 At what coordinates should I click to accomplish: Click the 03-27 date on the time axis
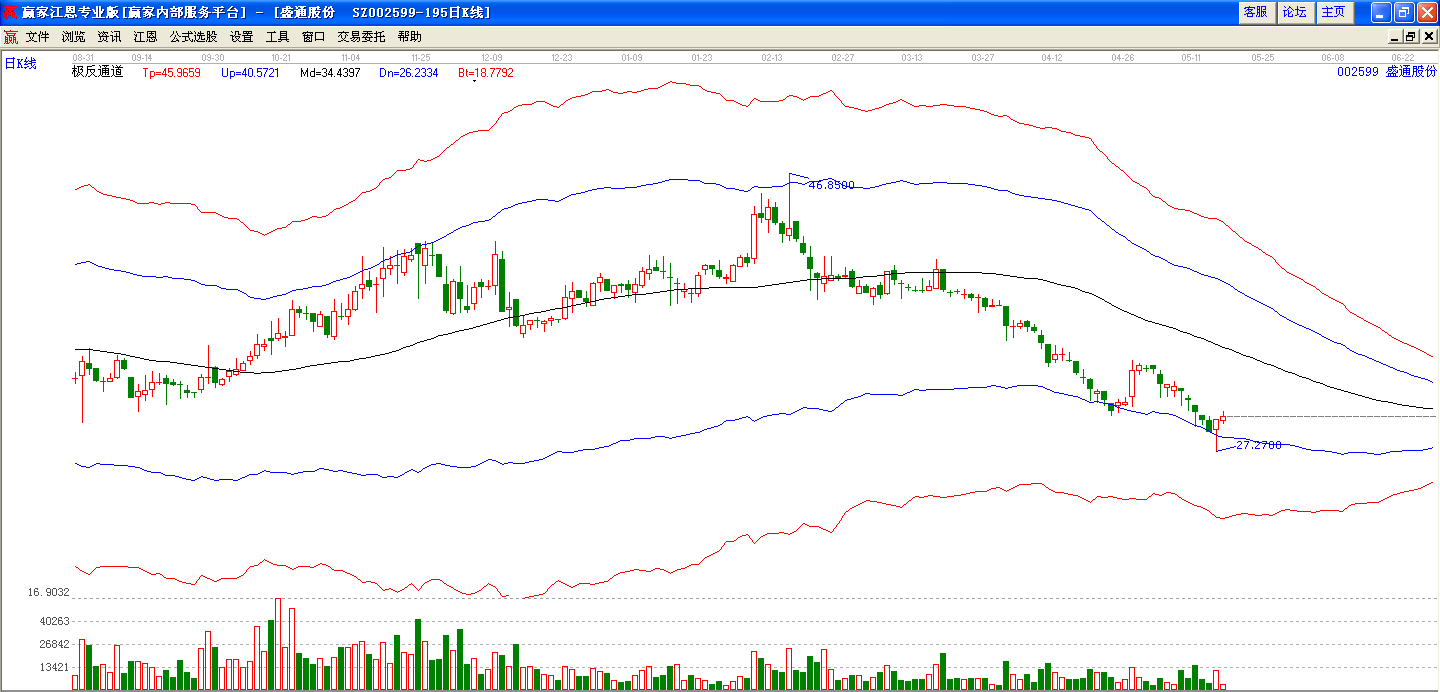pos(983,58)
